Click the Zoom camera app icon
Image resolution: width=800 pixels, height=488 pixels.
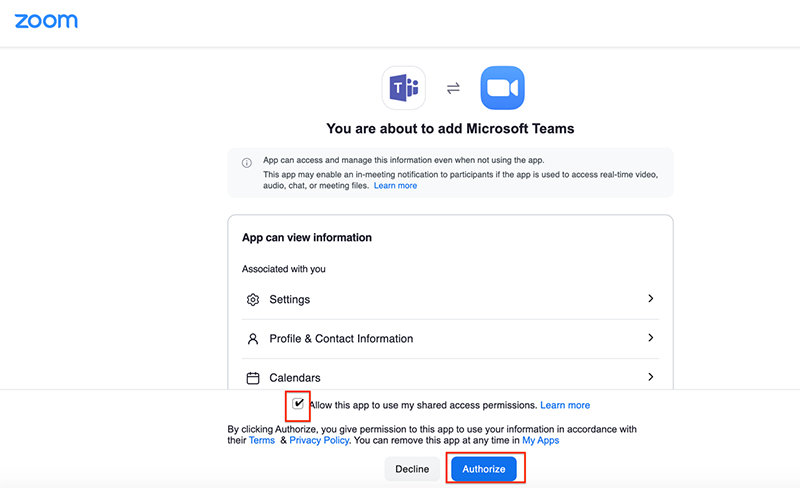click(x=502, y=88)
